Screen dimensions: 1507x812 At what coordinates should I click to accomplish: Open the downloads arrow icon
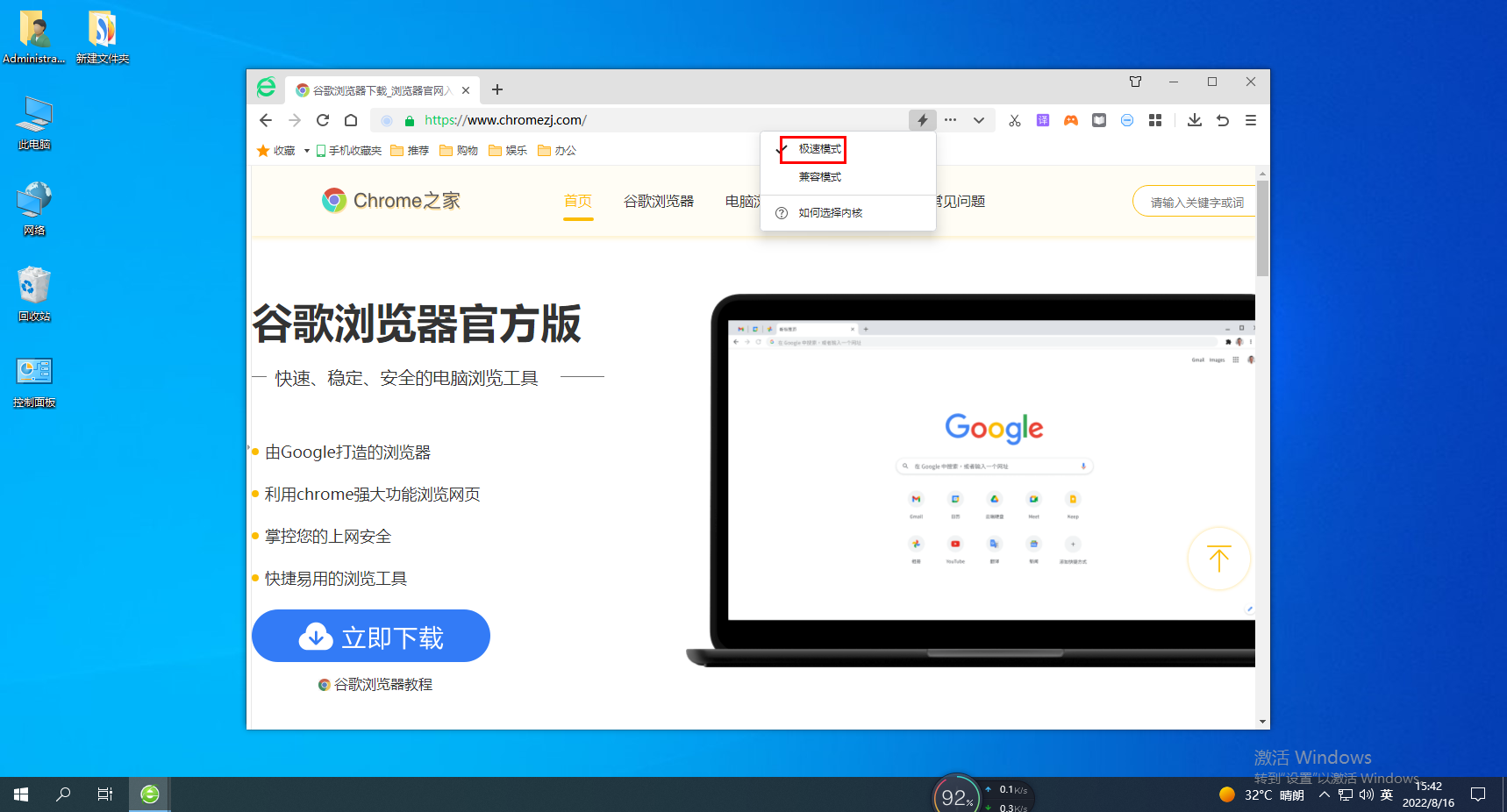[1195, 120]
